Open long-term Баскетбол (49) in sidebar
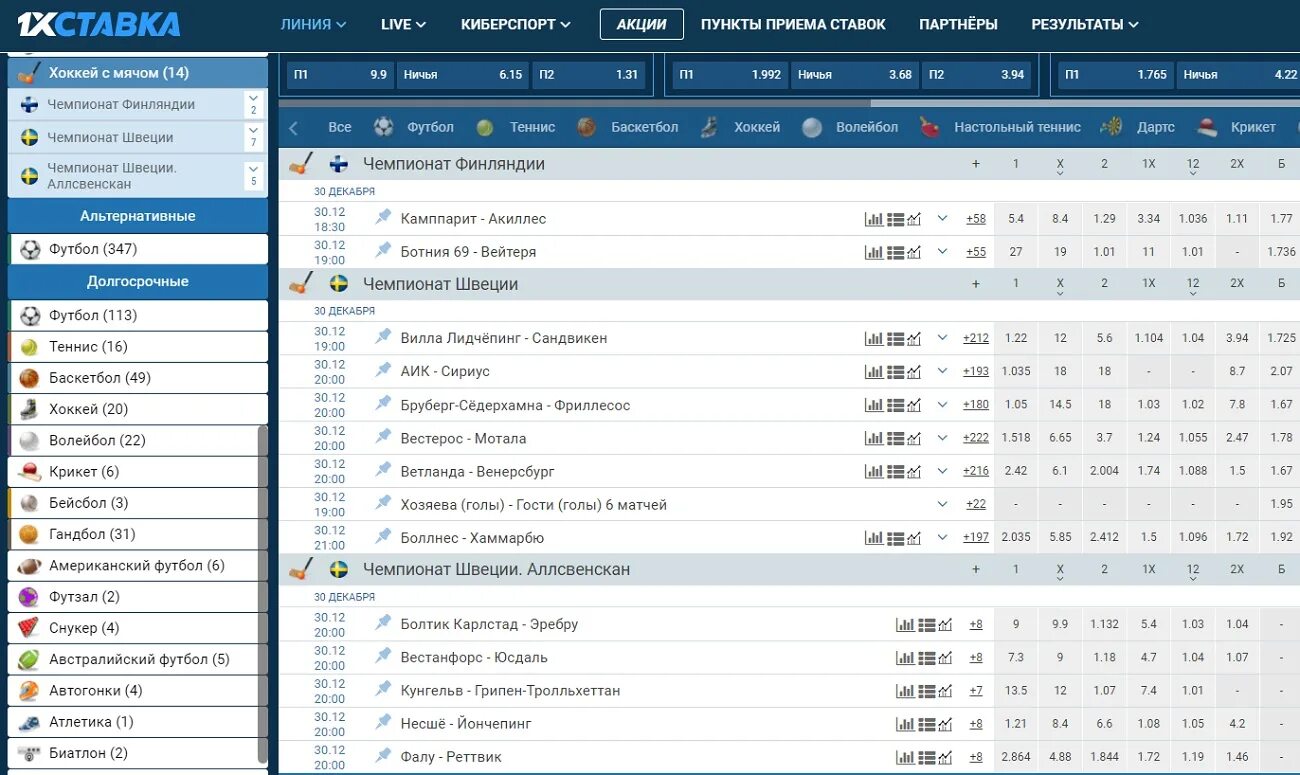 pyautogui.click(x=138, y=378)
